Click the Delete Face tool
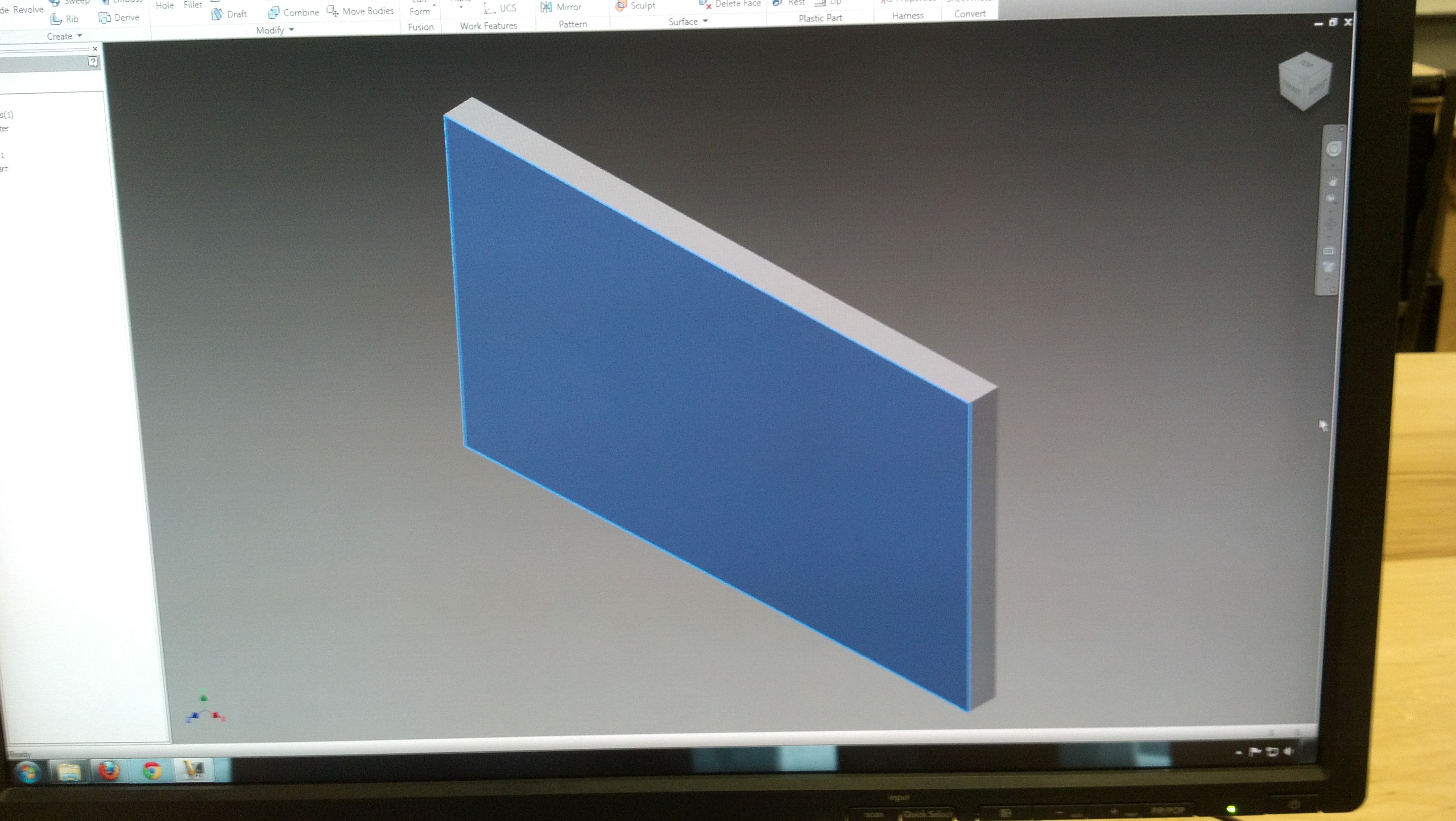The width and height of the screenshot is (1456, 821). 730,4
